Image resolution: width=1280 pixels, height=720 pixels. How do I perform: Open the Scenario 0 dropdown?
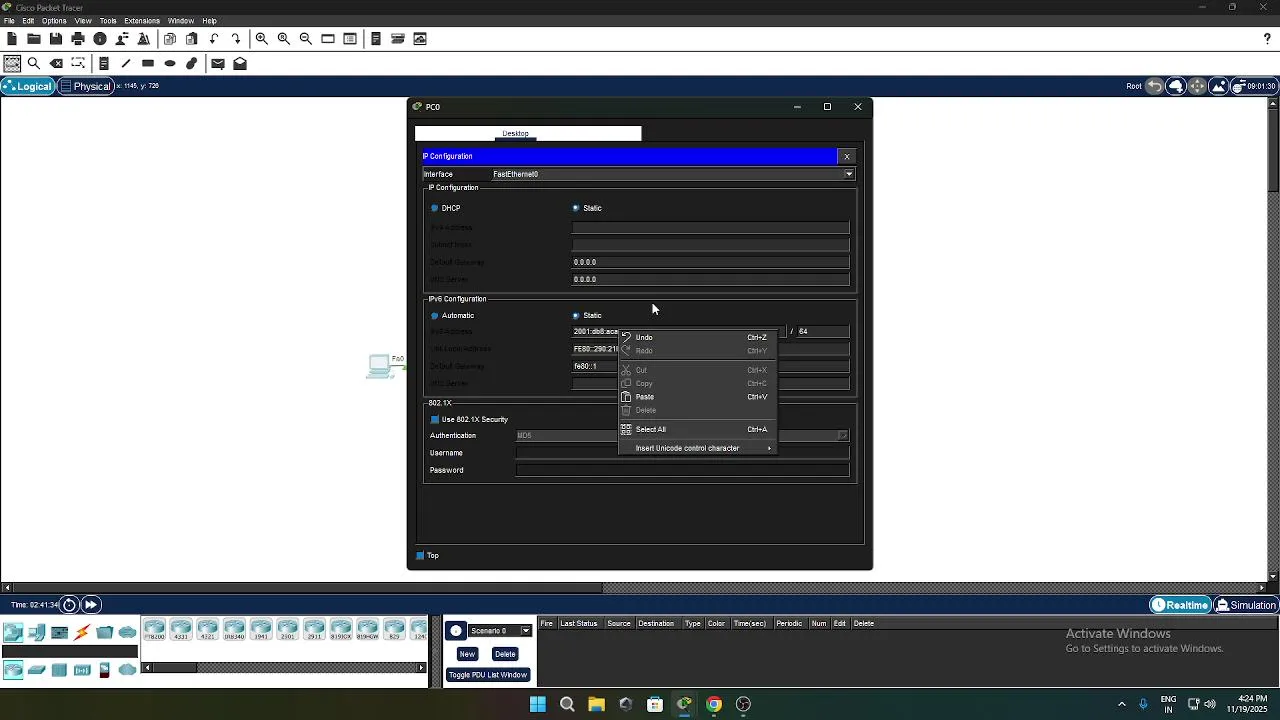point(500,631)
